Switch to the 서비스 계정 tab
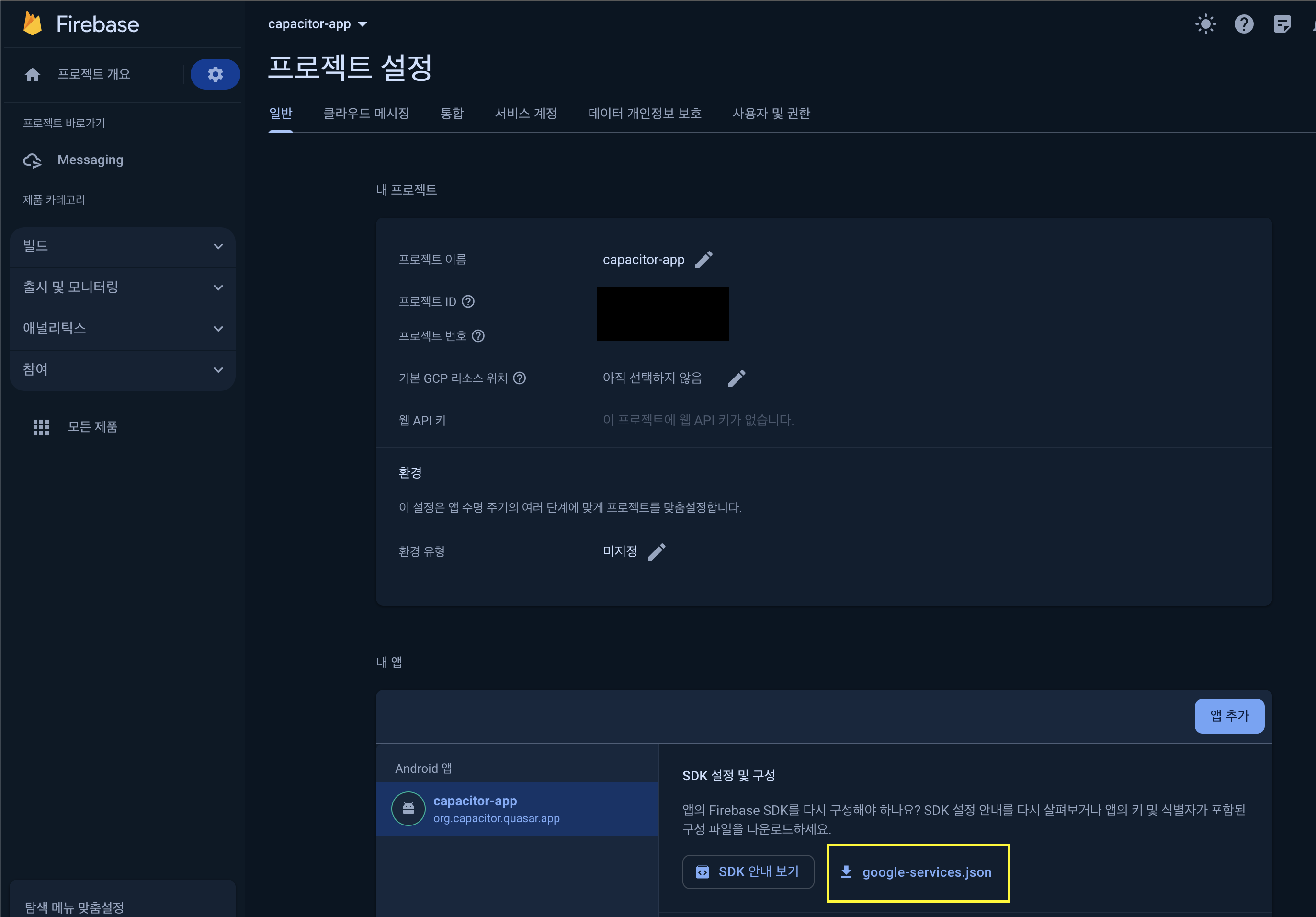1316x917 pixels. [x=526, y=114]
